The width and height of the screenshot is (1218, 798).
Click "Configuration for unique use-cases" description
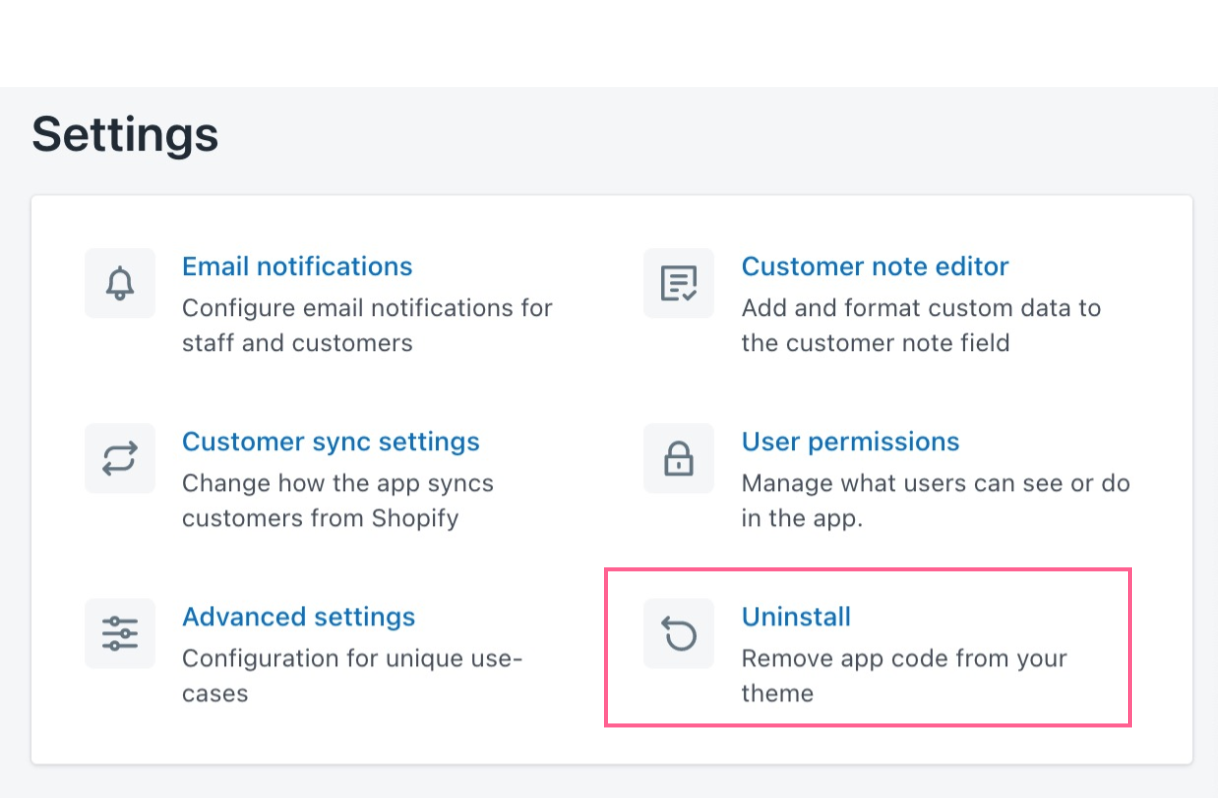[353, 675]
